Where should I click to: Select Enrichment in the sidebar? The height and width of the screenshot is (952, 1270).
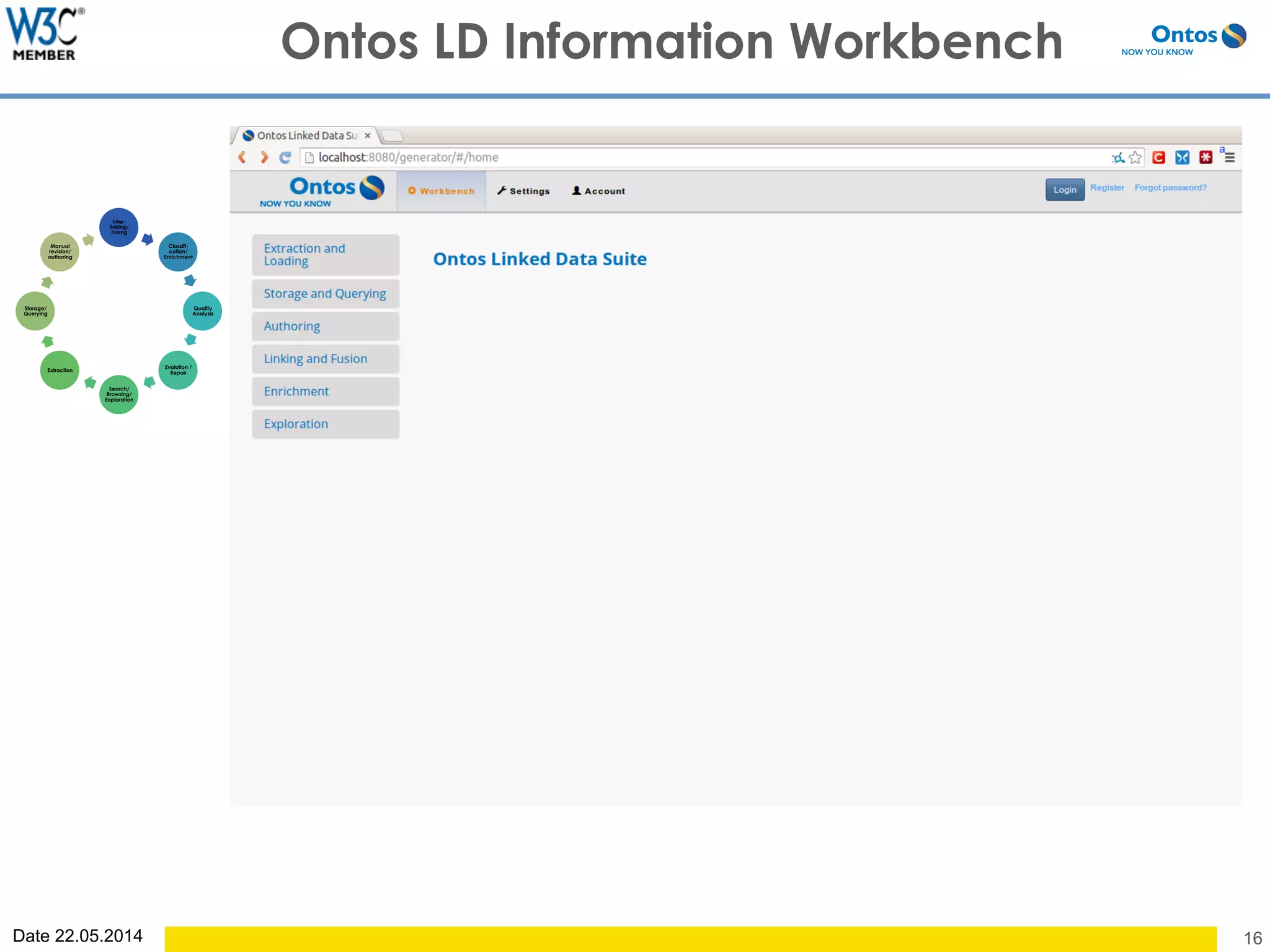(x=326, y=392)
